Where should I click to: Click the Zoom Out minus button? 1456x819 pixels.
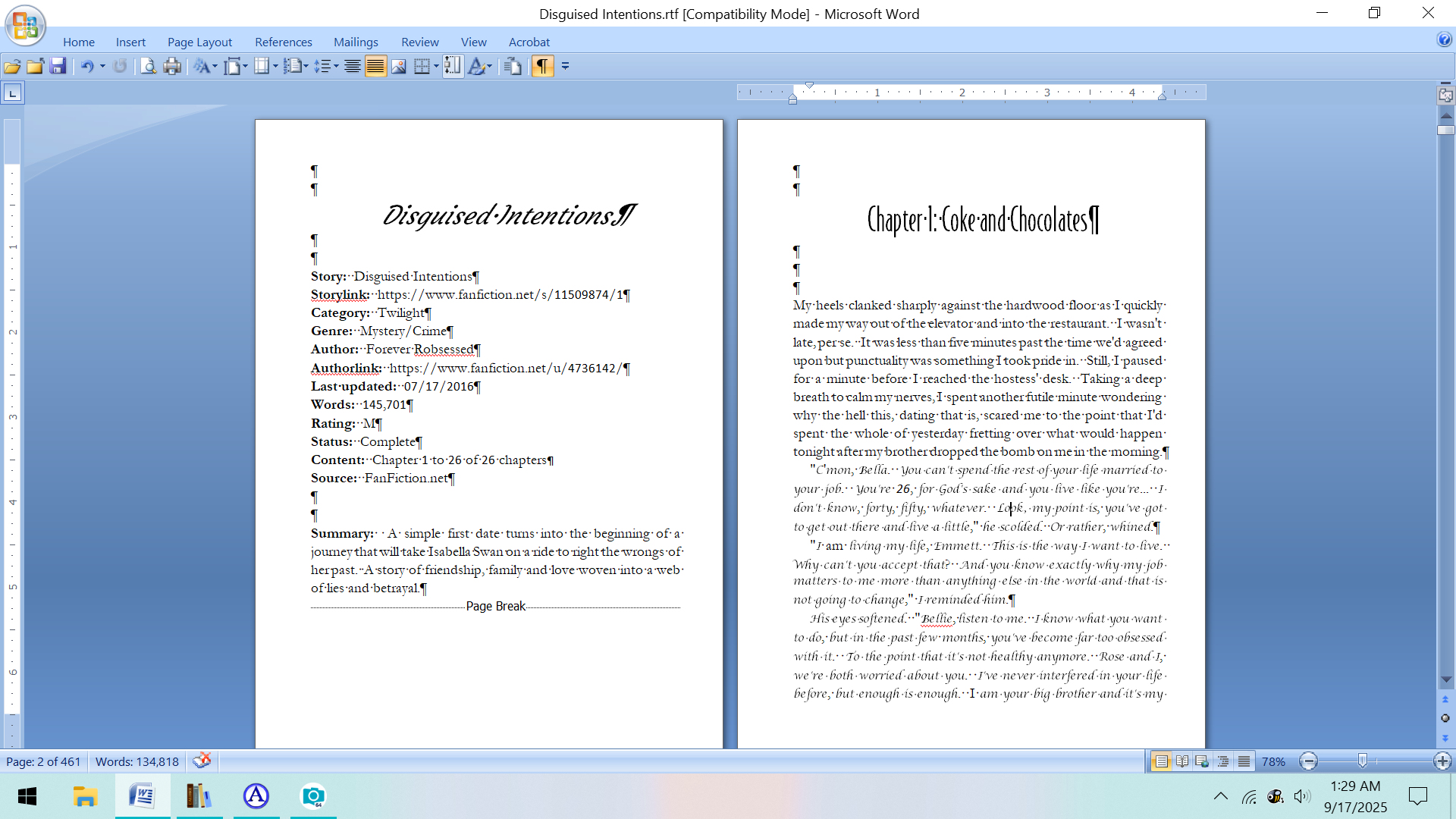[1308, 761]
